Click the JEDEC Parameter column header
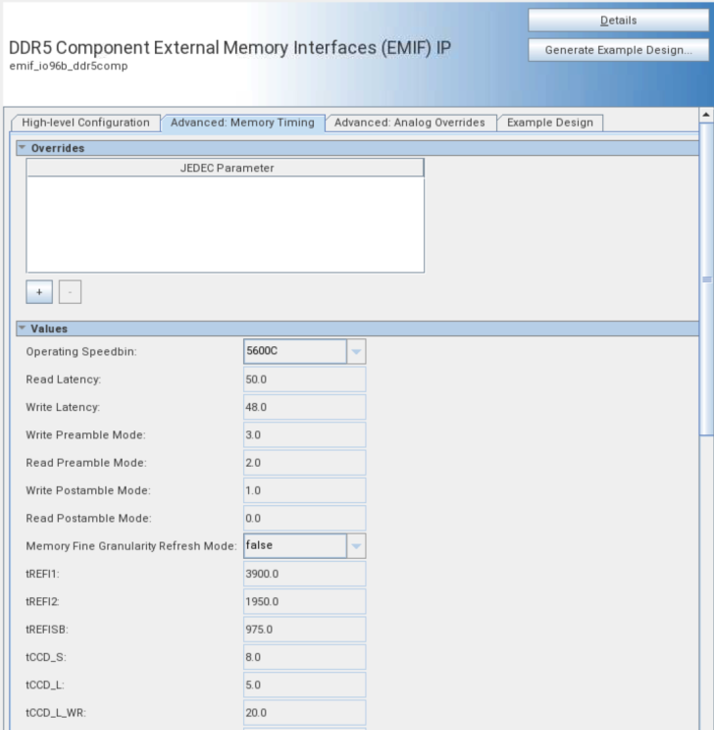 (x=225, y=168)
